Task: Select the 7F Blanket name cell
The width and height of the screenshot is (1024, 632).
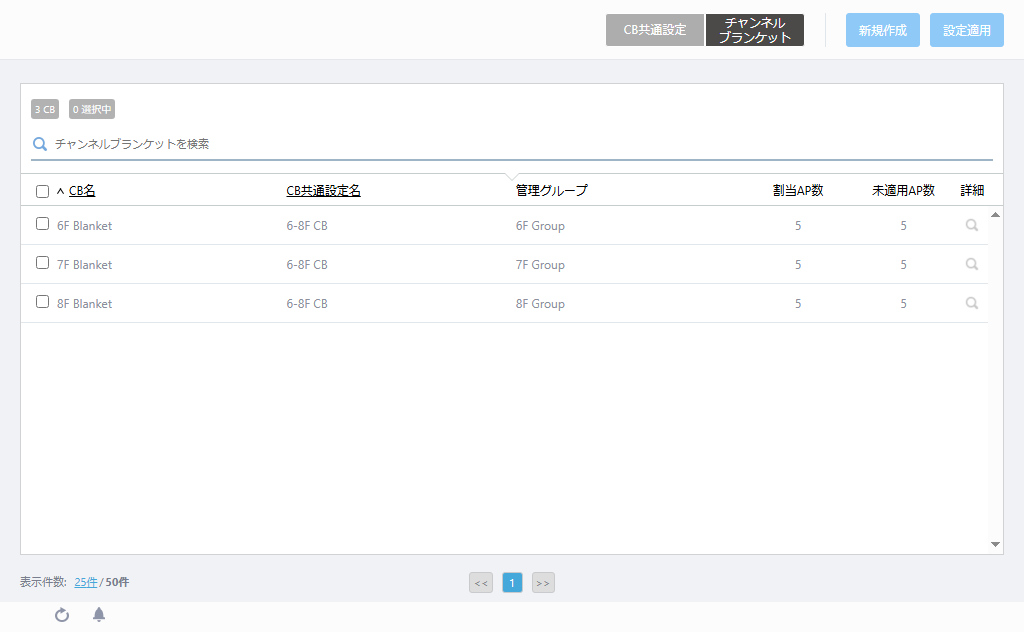Action: coord(84,265)
